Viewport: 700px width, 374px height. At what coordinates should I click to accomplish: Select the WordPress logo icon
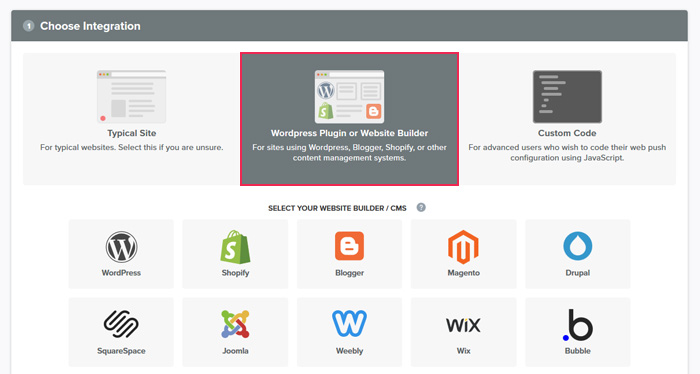(x=121, y=247)
